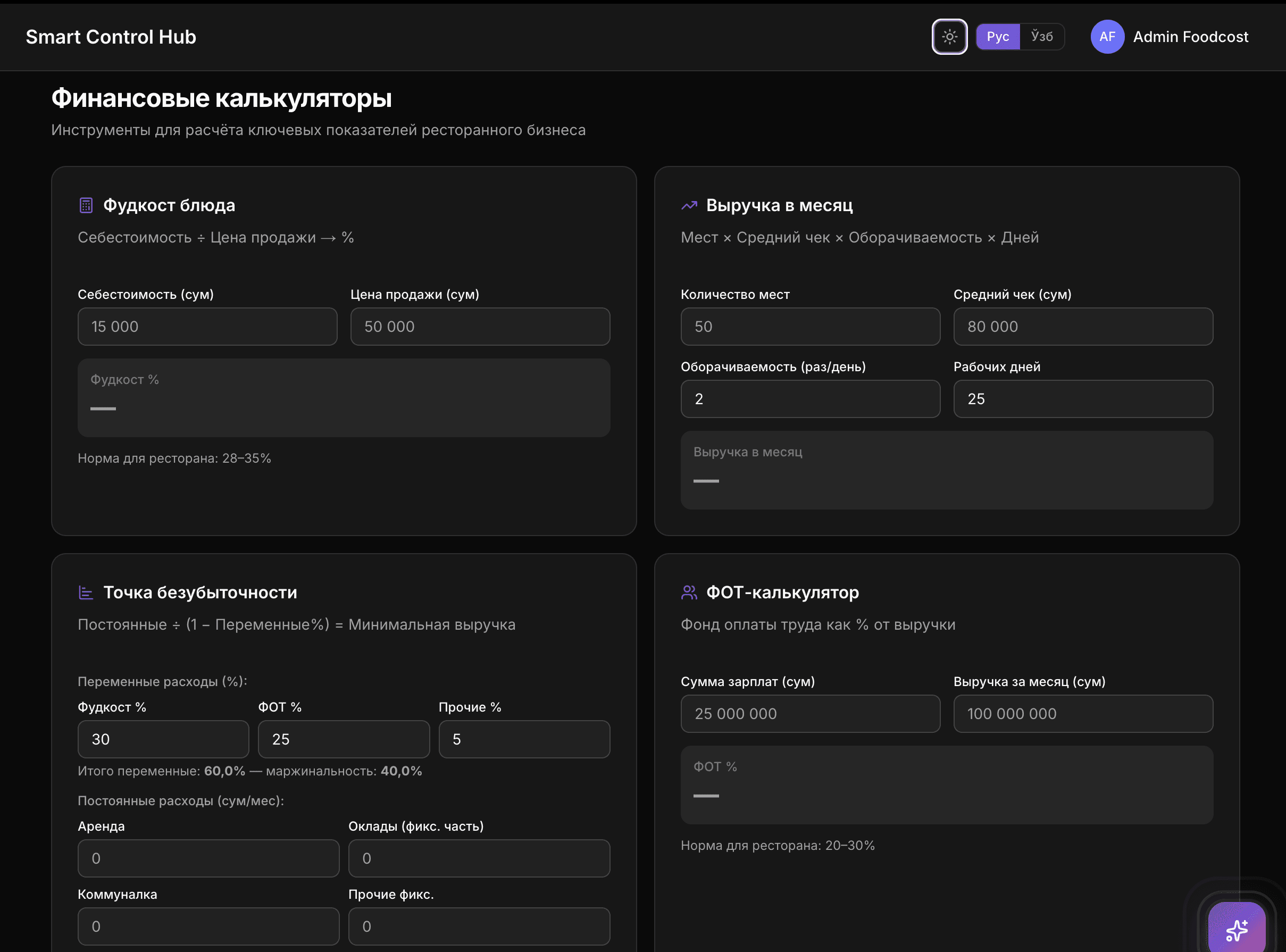Focus the Рабочих дней input field
Viewport: 1286px width, 952px height.
1083,399
